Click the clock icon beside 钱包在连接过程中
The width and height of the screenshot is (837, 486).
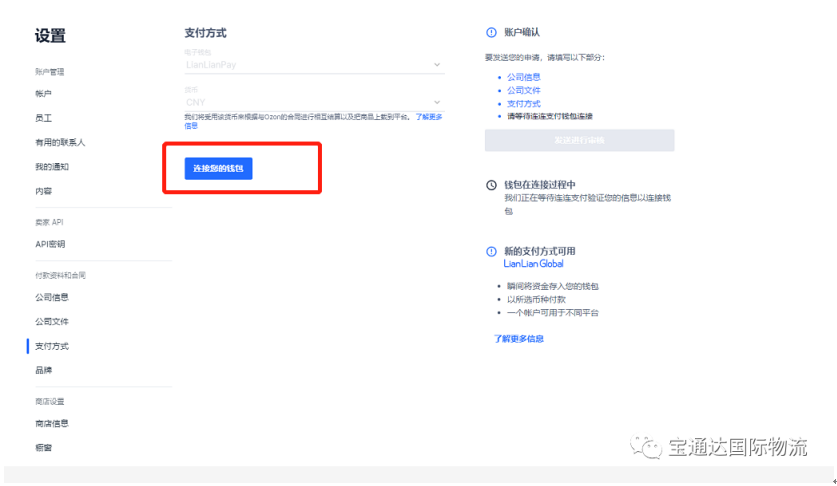pyautogui.click(x=491, y=185)
